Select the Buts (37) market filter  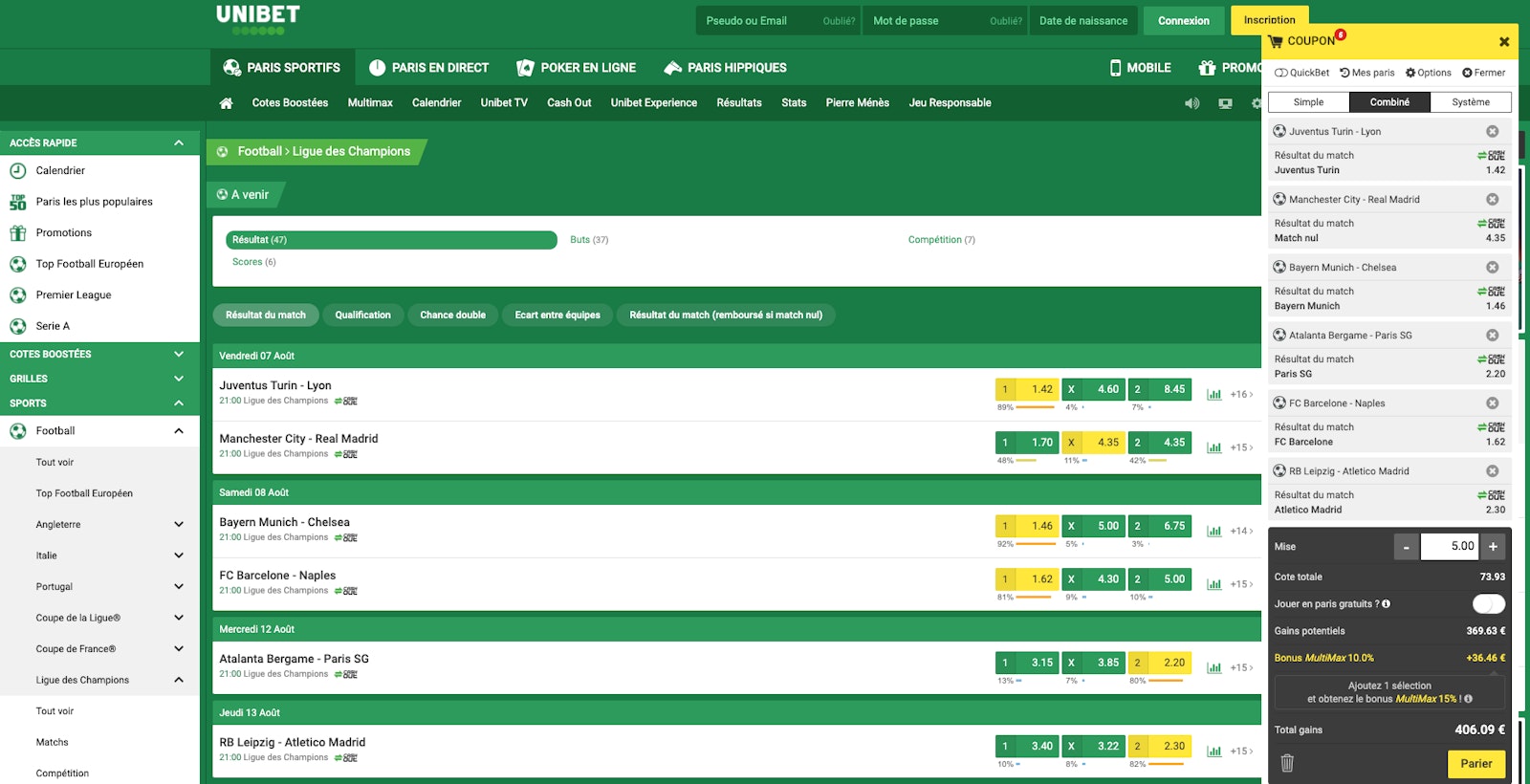click(x=589, y=240)
